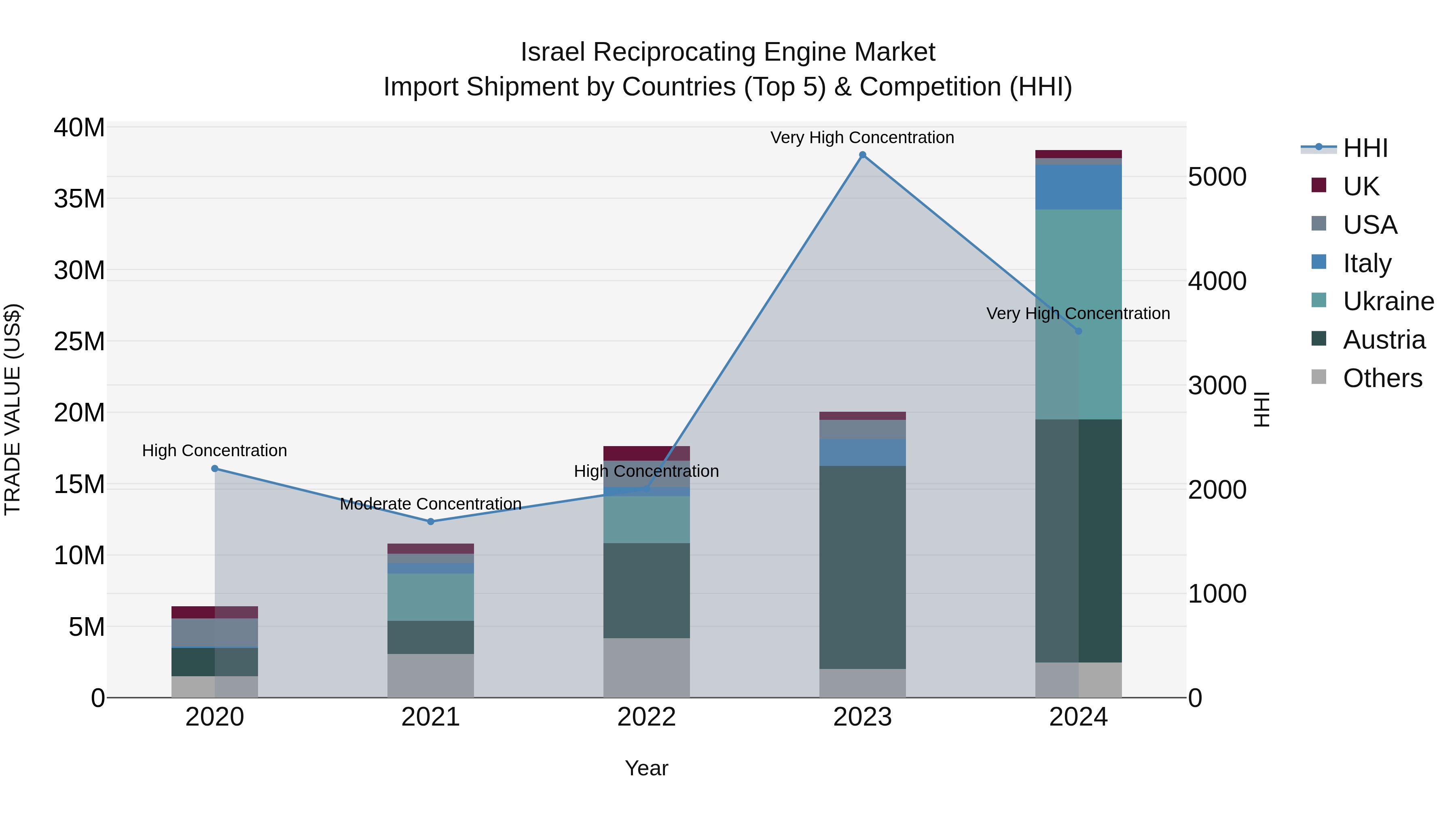Toggle the Austria series in legend
Screen dimensions: 1456x819
pos(1368,339)
